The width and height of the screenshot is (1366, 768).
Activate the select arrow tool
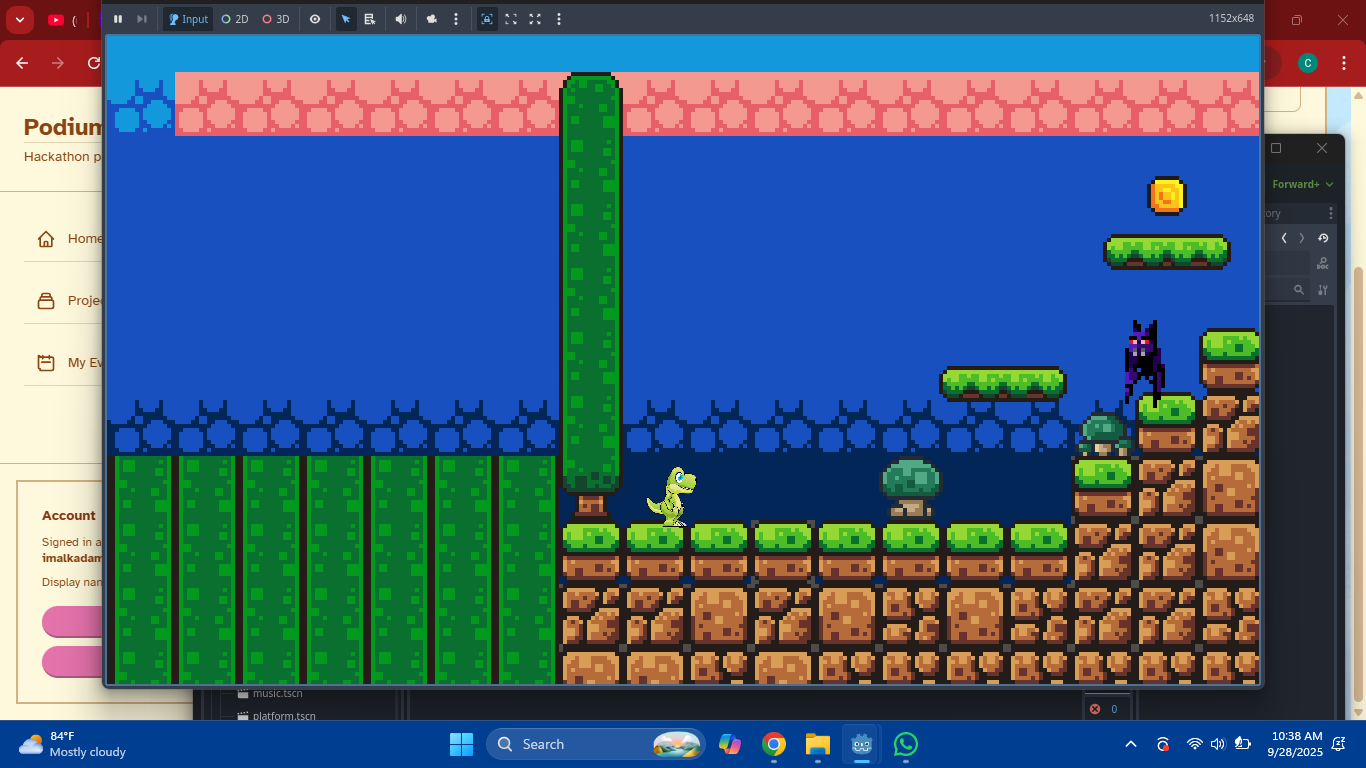[x=346, y=19]
